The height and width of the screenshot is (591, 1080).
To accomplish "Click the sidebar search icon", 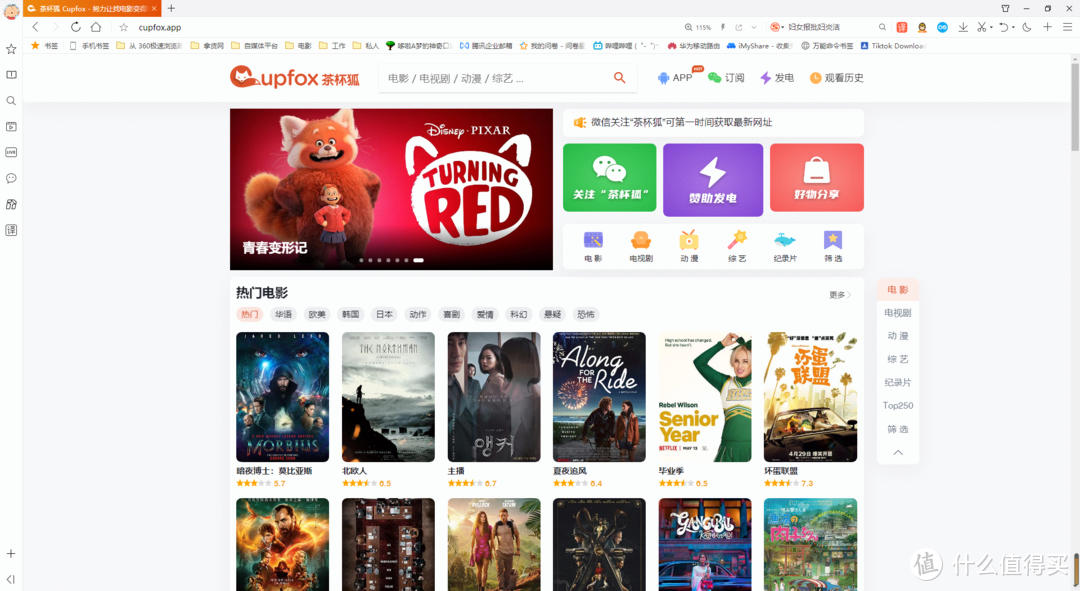I will click(x=11, y=101).
